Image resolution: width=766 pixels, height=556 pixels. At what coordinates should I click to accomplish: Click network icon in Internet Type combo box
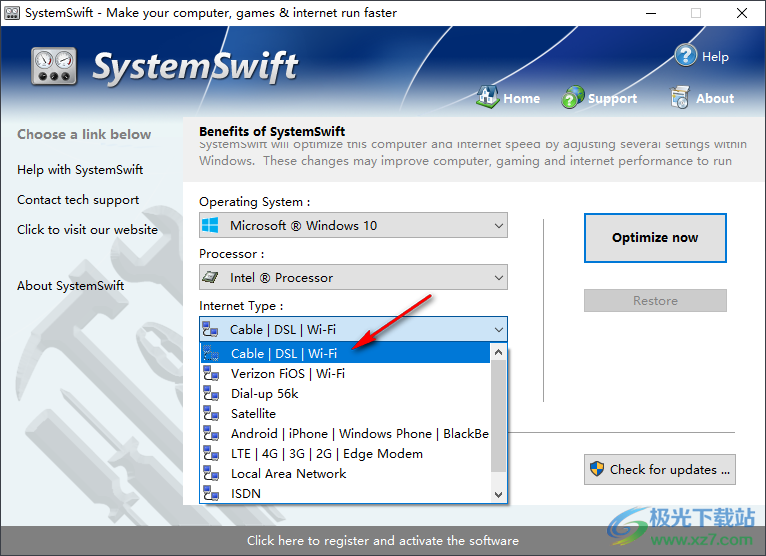coord(210,329)
